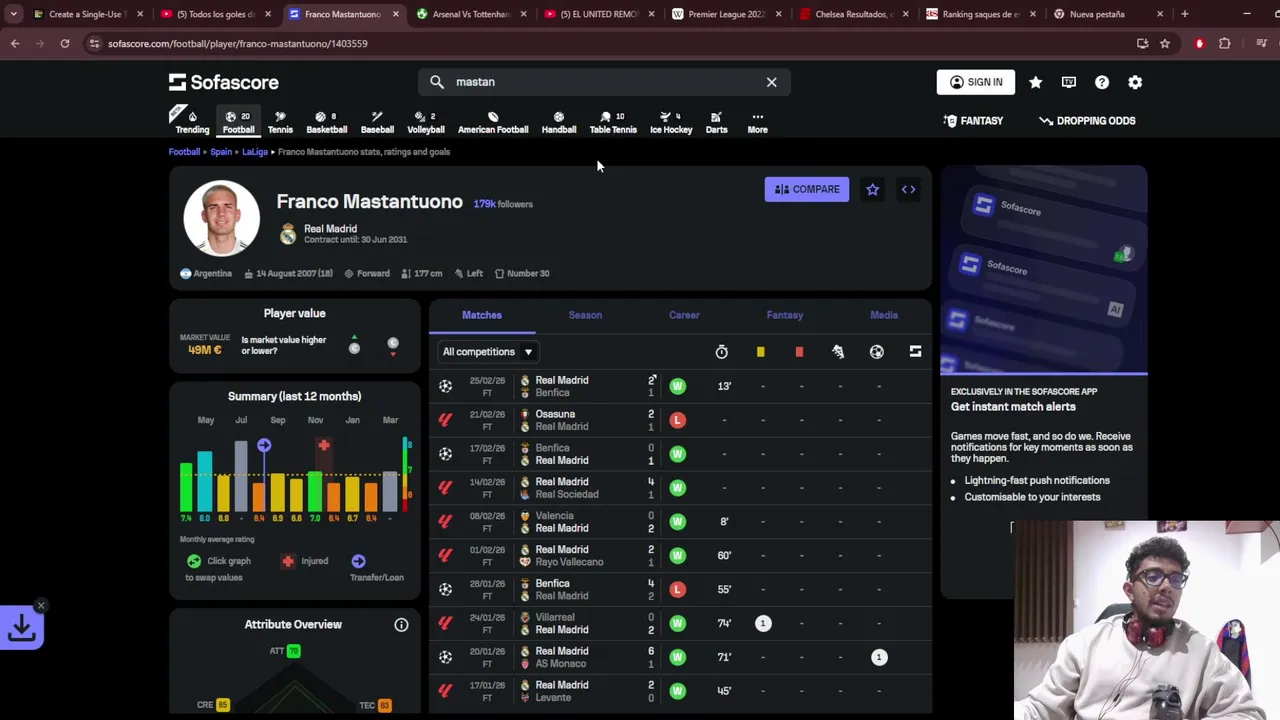Open the DROPPING ODDS link

pyautogui.click(x=1087, y=120)
